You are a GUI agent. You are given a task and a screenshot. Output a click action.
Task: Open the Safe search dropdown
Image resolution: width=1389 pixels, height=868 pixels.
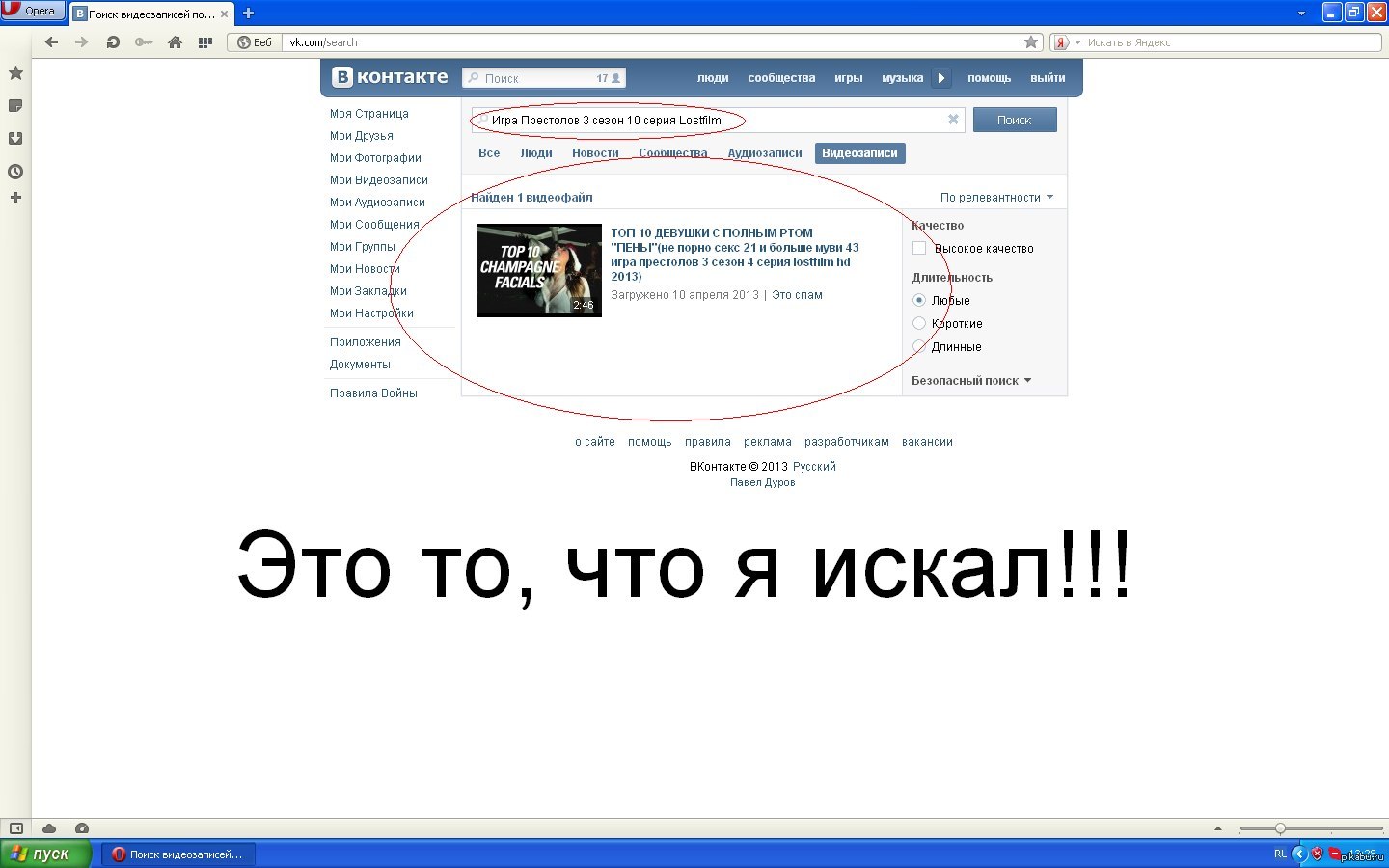click(x=971, y=381)
